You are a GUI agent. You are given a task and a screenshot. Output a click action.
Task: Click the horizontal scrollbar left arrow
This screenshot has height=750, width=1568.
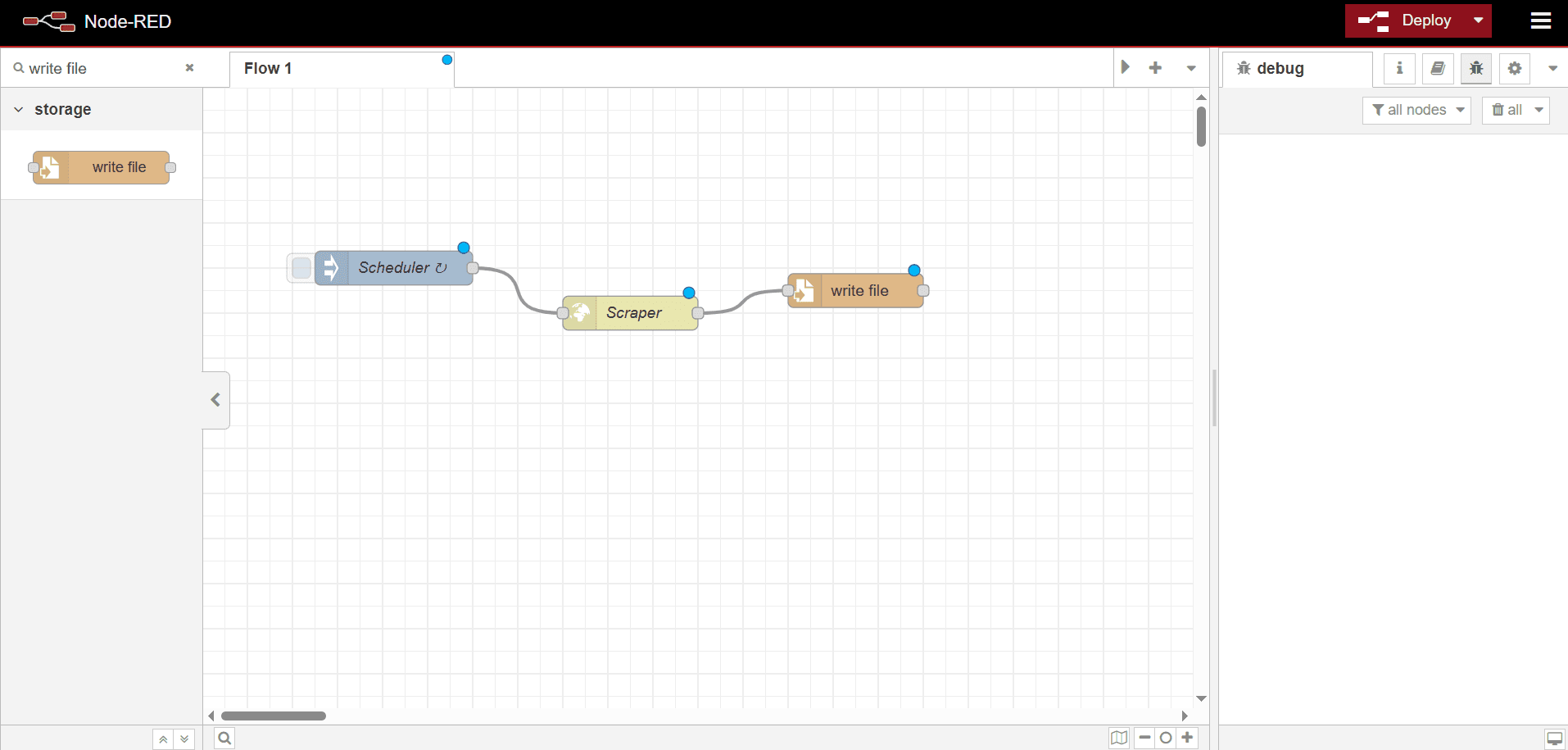tap(211, 716)
